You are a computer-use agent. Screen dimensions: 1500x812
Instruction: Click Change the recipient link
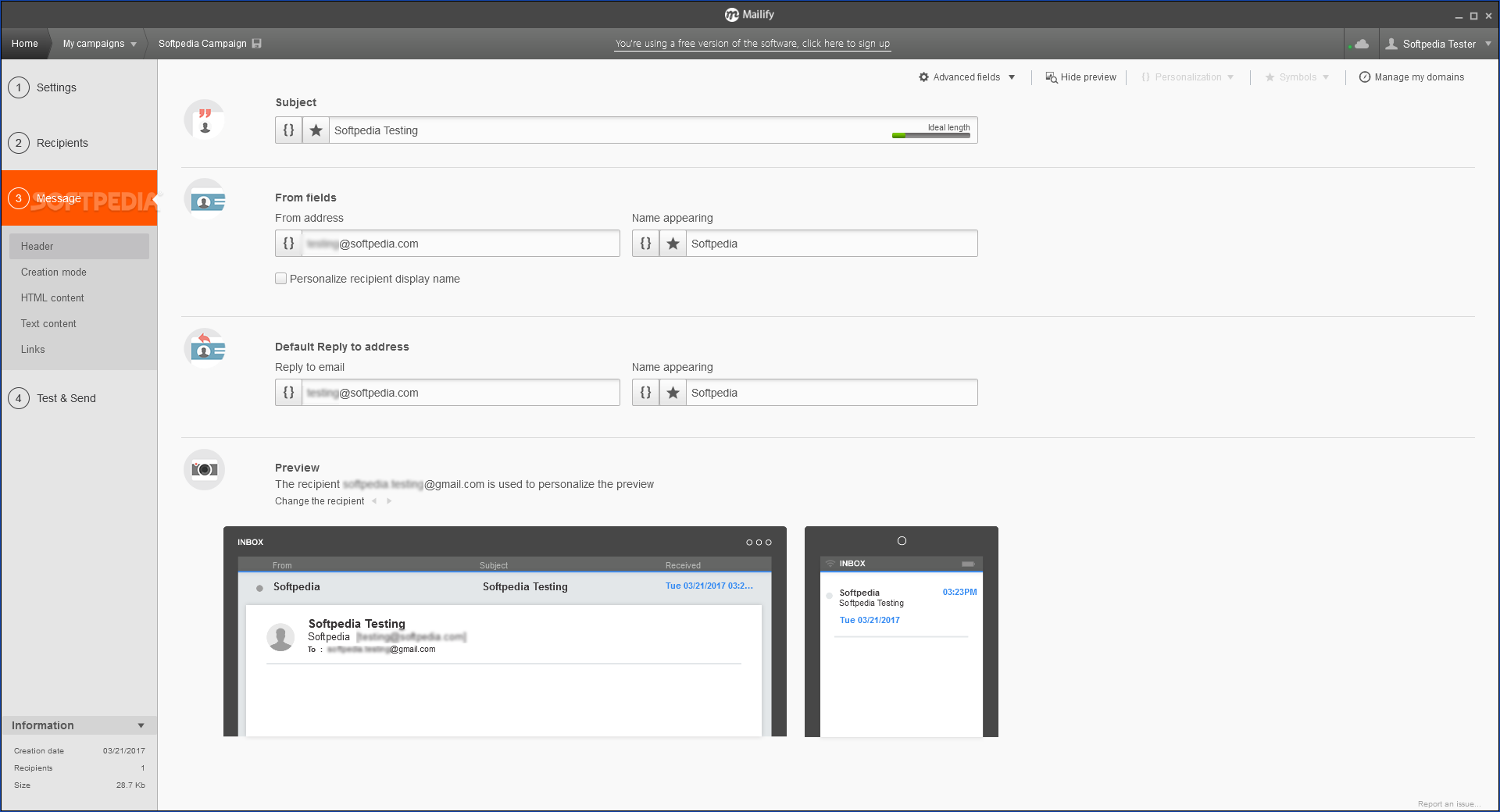(x=320, y=501)
